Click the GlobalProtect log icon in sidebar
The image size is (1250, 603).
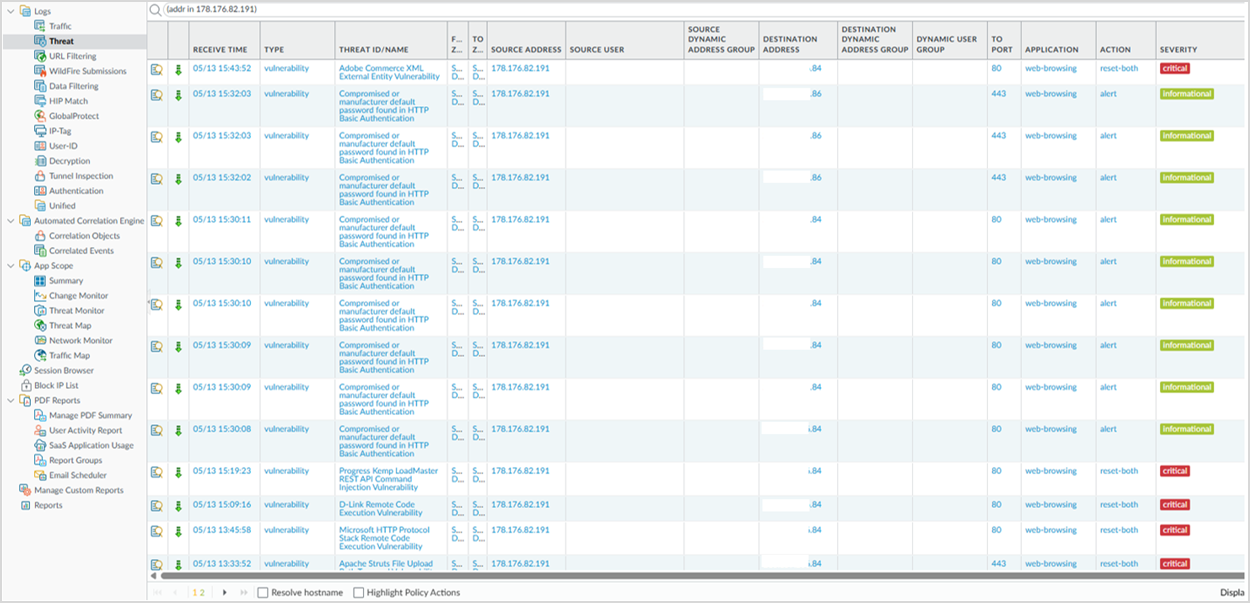pyautogui.click(x=40, y=116)
